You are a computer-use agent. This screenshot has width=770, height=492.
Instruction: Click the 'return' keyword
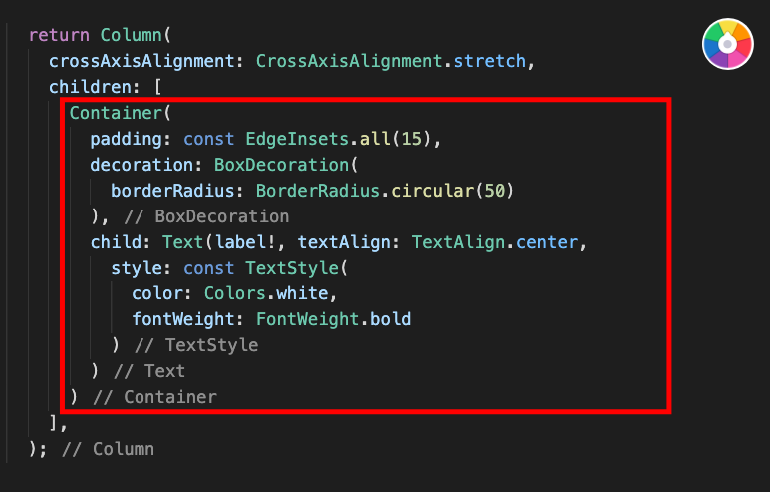[59, 35]
